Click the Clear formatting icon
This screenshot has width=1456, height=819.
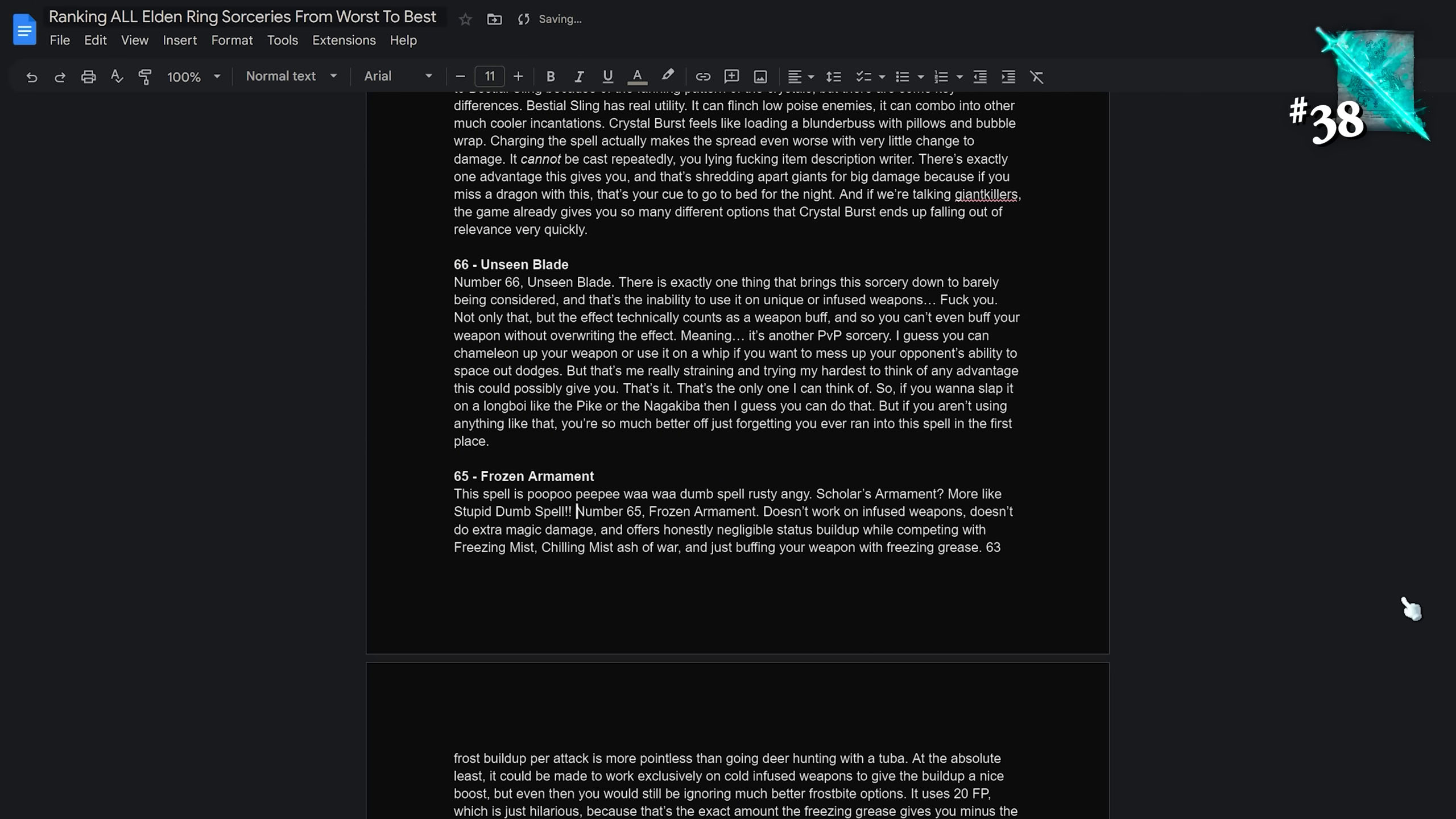click(x=1037, y=77)
